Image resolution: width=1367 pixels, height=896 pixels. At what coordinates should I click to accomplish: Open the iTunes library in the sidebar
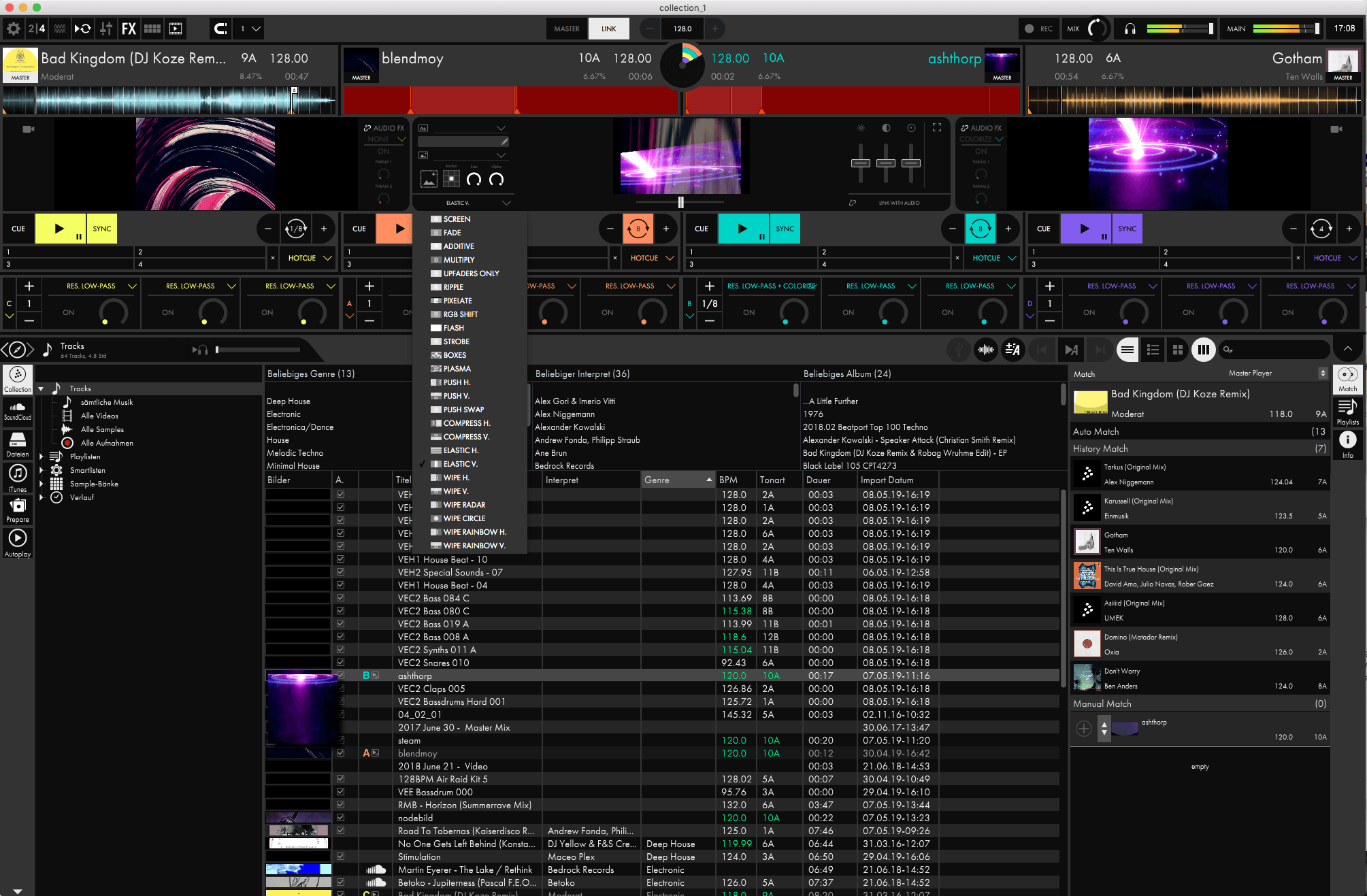[x=18, y=474]
